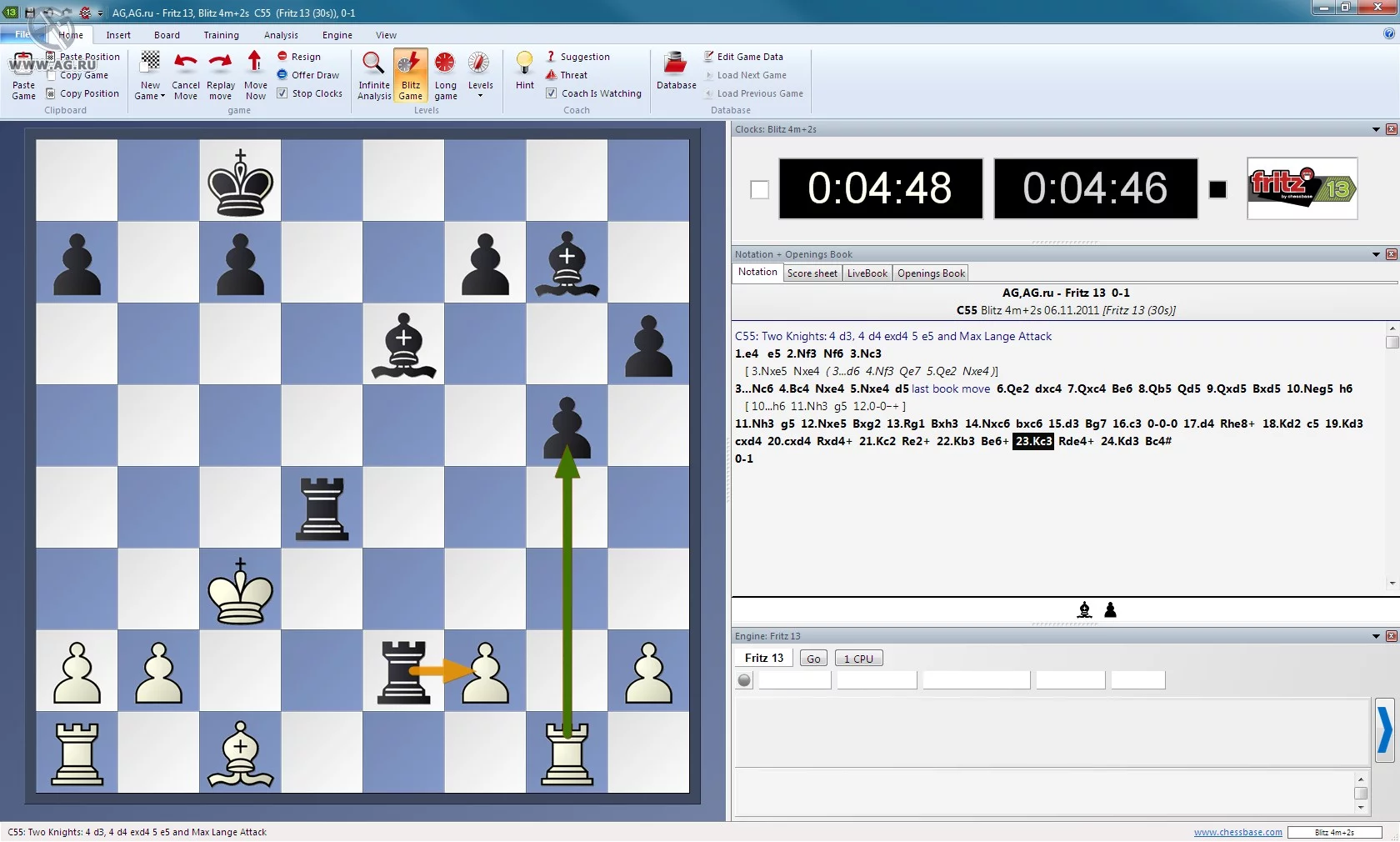This screenshot has width=1400, height=842.
Task: Click the blue help icon top-right
Action: click(1388, 34)
